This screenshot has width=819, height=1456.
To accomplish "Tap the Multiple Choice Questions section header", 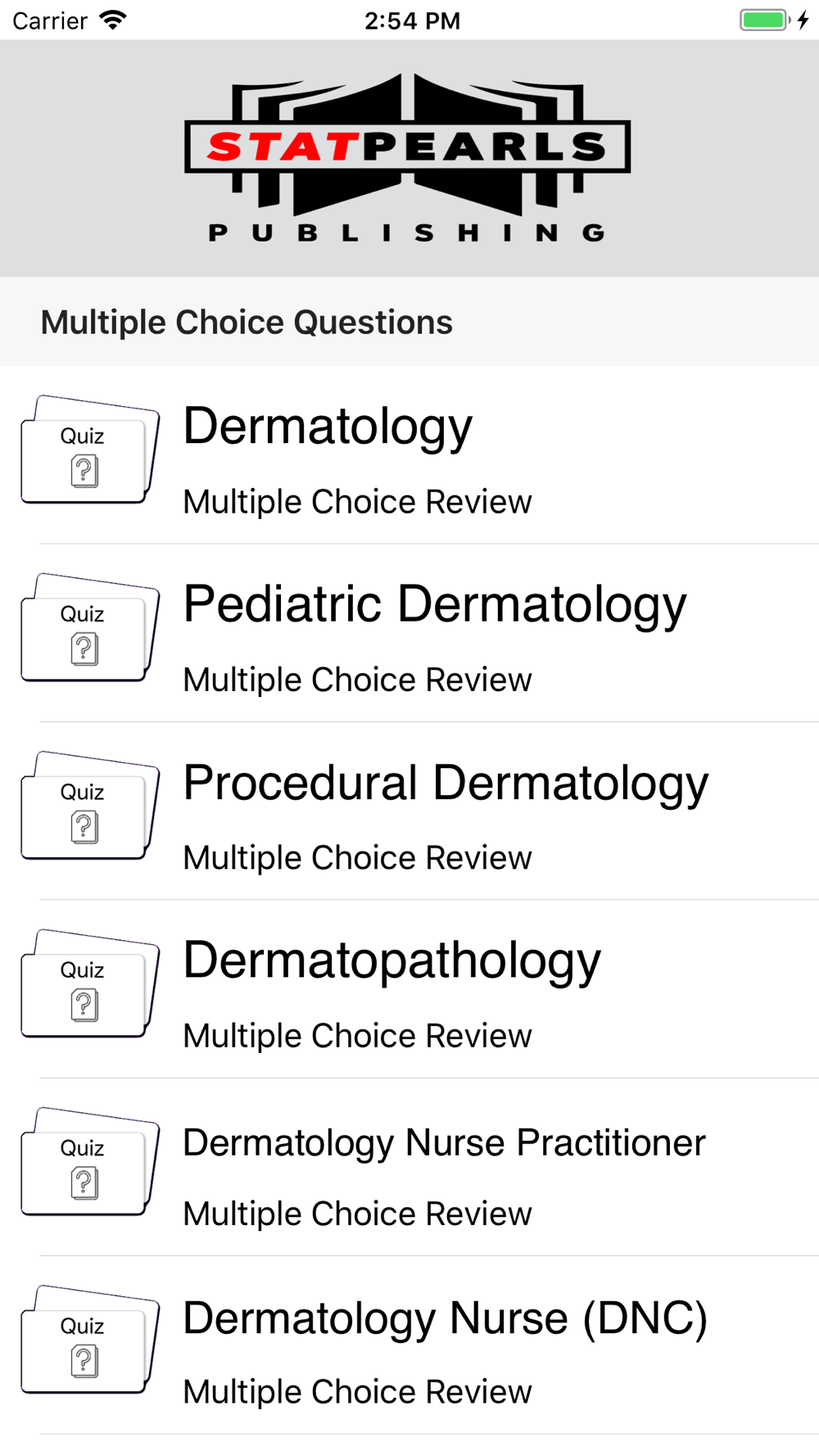I will pyautogui.click(x=247, y=322).
